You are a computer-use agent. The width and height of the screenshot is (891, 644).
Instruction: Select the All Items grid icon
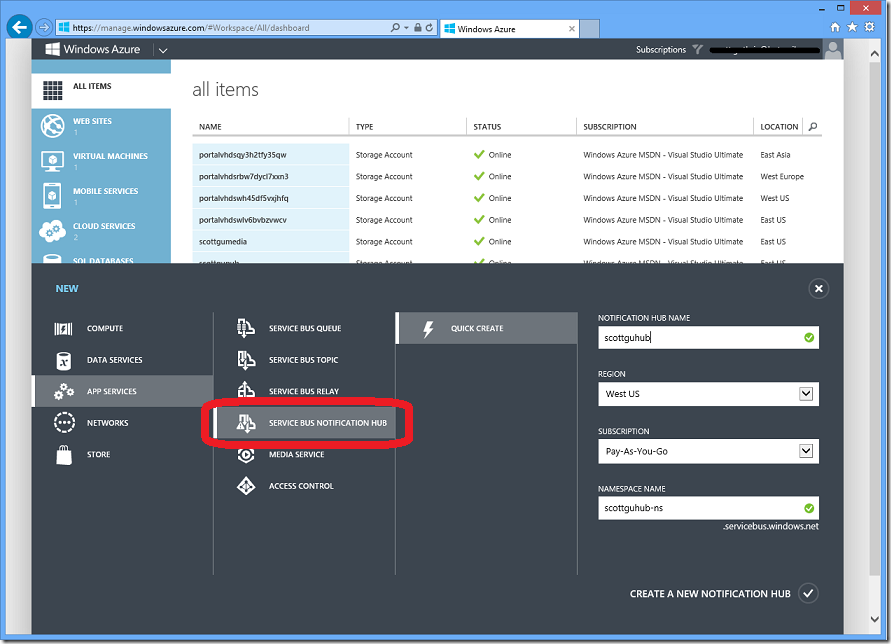[53, 90]
